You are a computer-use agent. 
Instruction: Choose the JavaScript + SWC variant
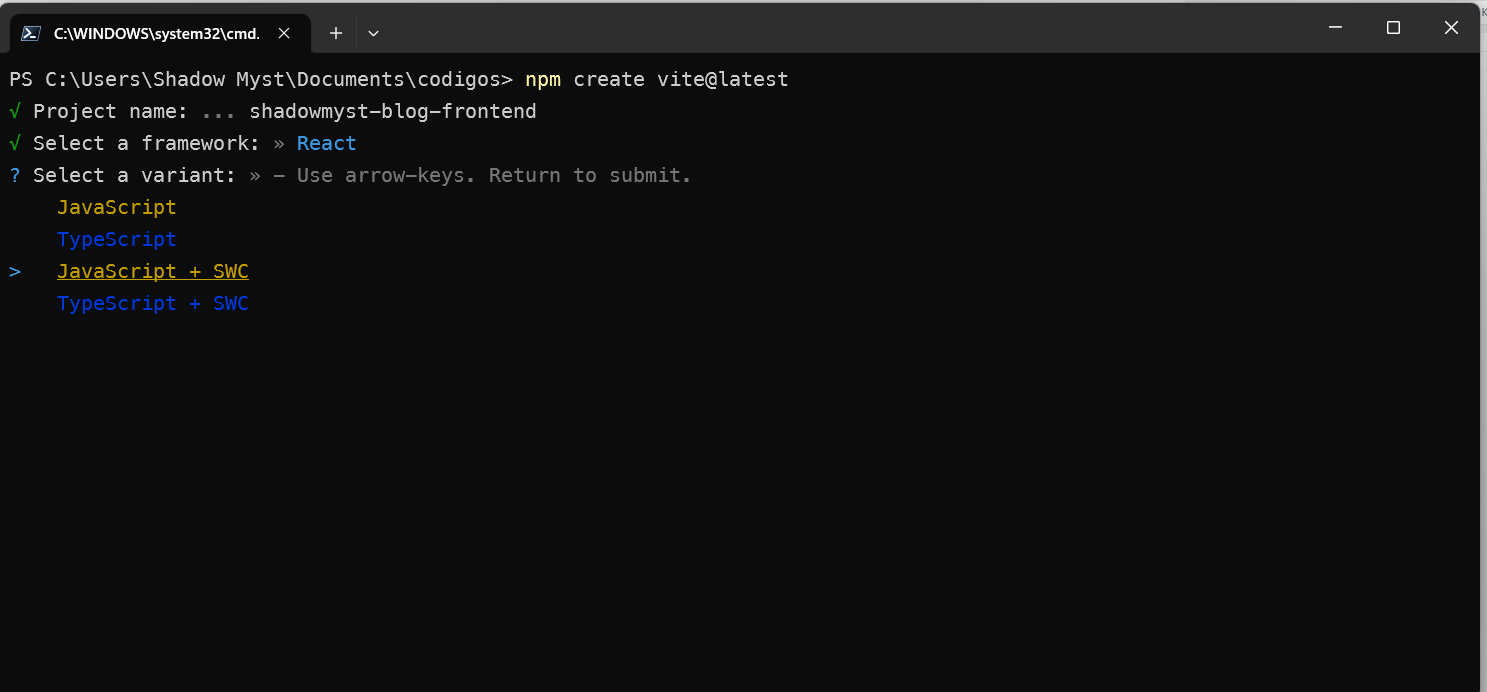point(153,271)
